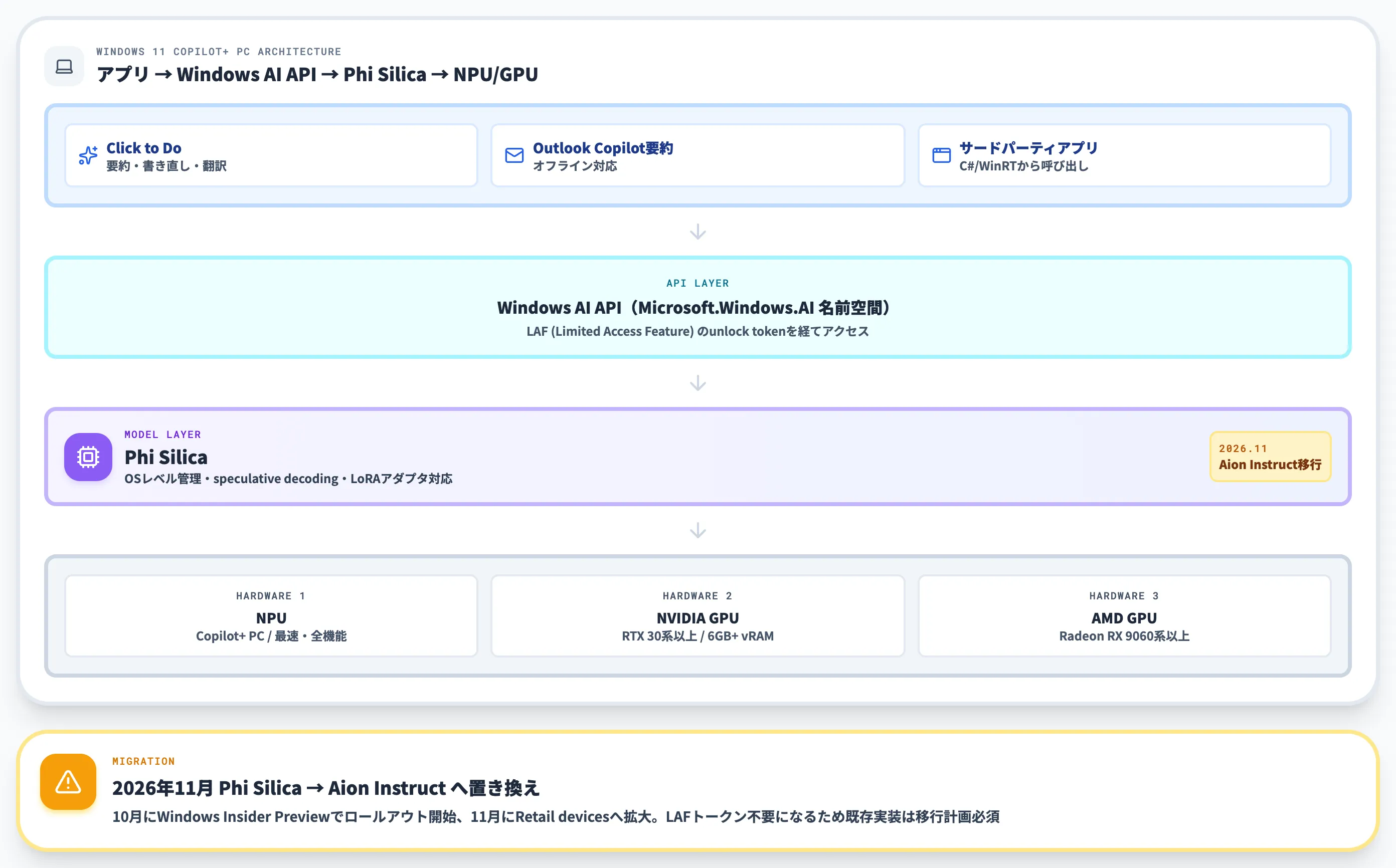Click the API LAYER label
The height and width of the screenshot is (868, 1396).
pos(697,283)
